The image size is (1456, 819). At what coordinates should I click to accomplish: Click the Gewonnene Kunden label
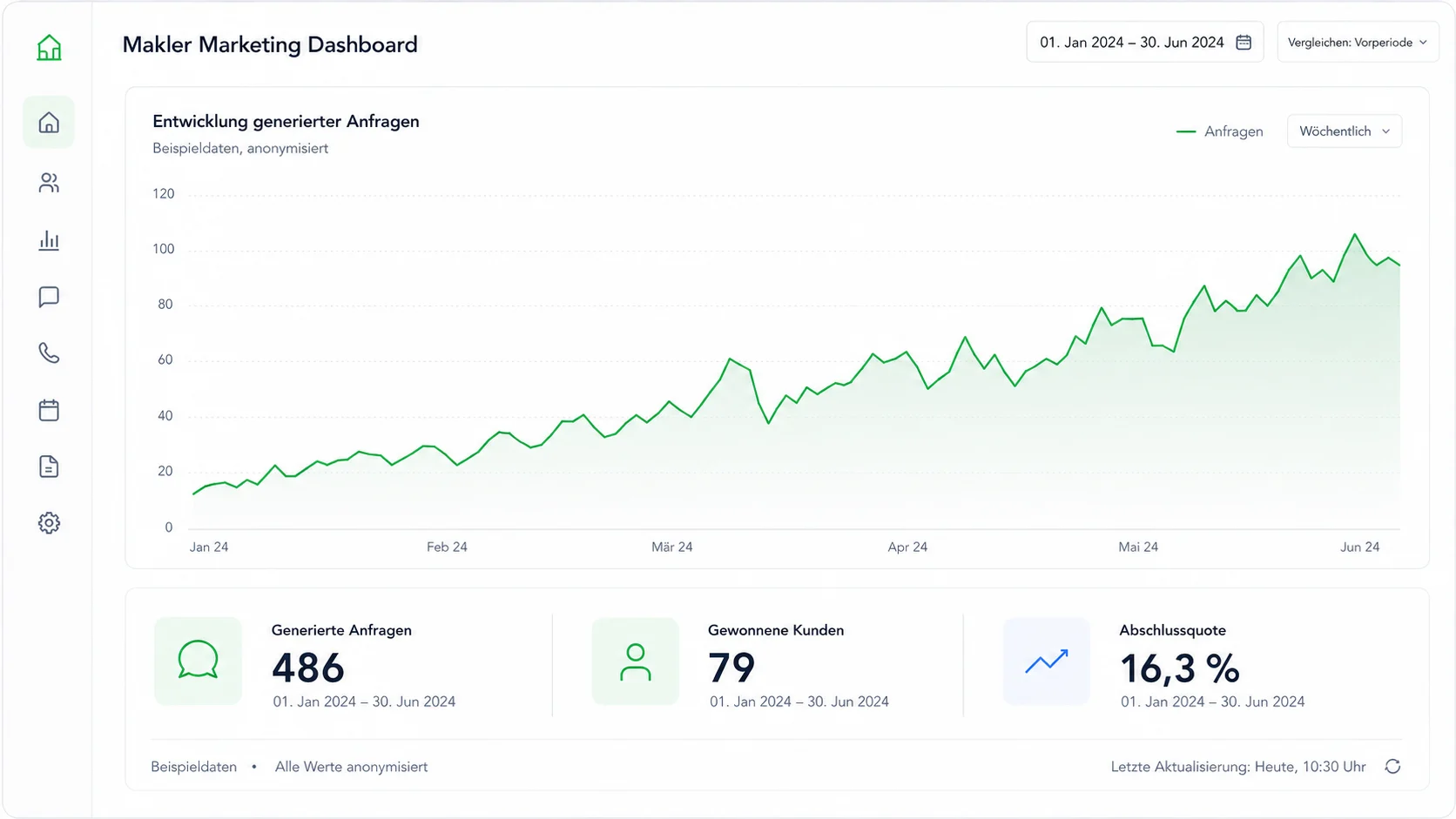(776, 630)
